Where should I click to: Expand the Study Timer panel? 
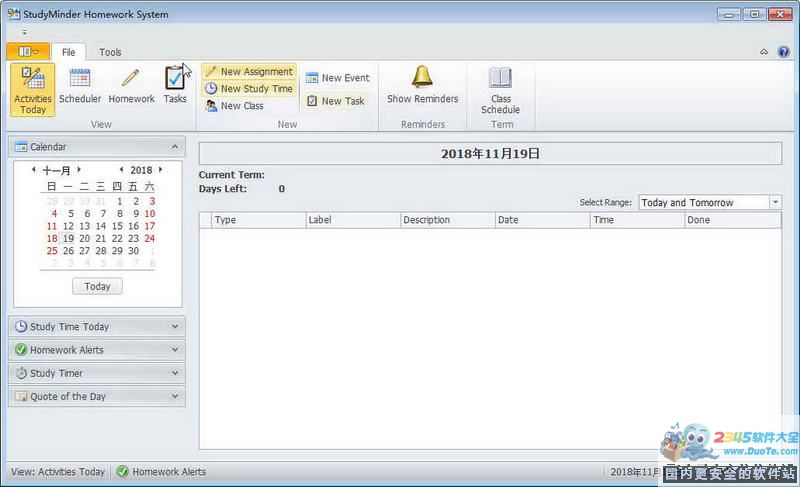[175, 373]
